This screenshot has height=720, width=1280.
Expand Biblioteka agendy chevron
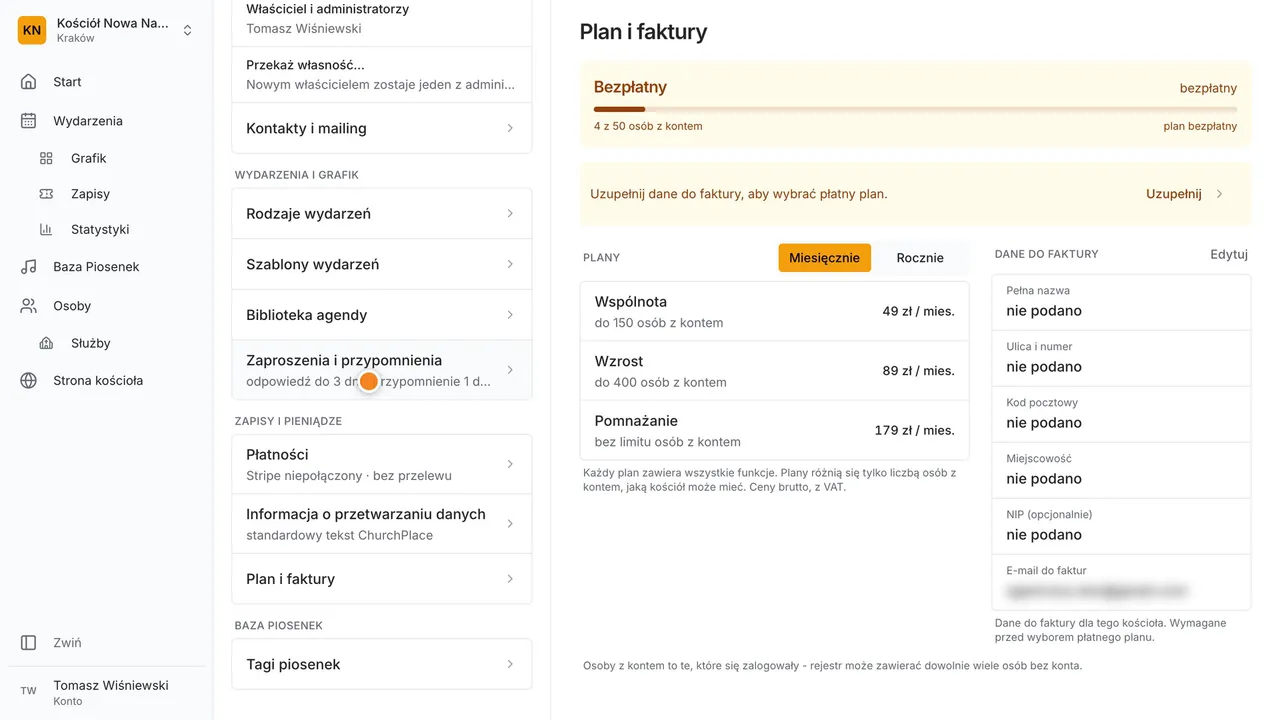pos(510,315)
